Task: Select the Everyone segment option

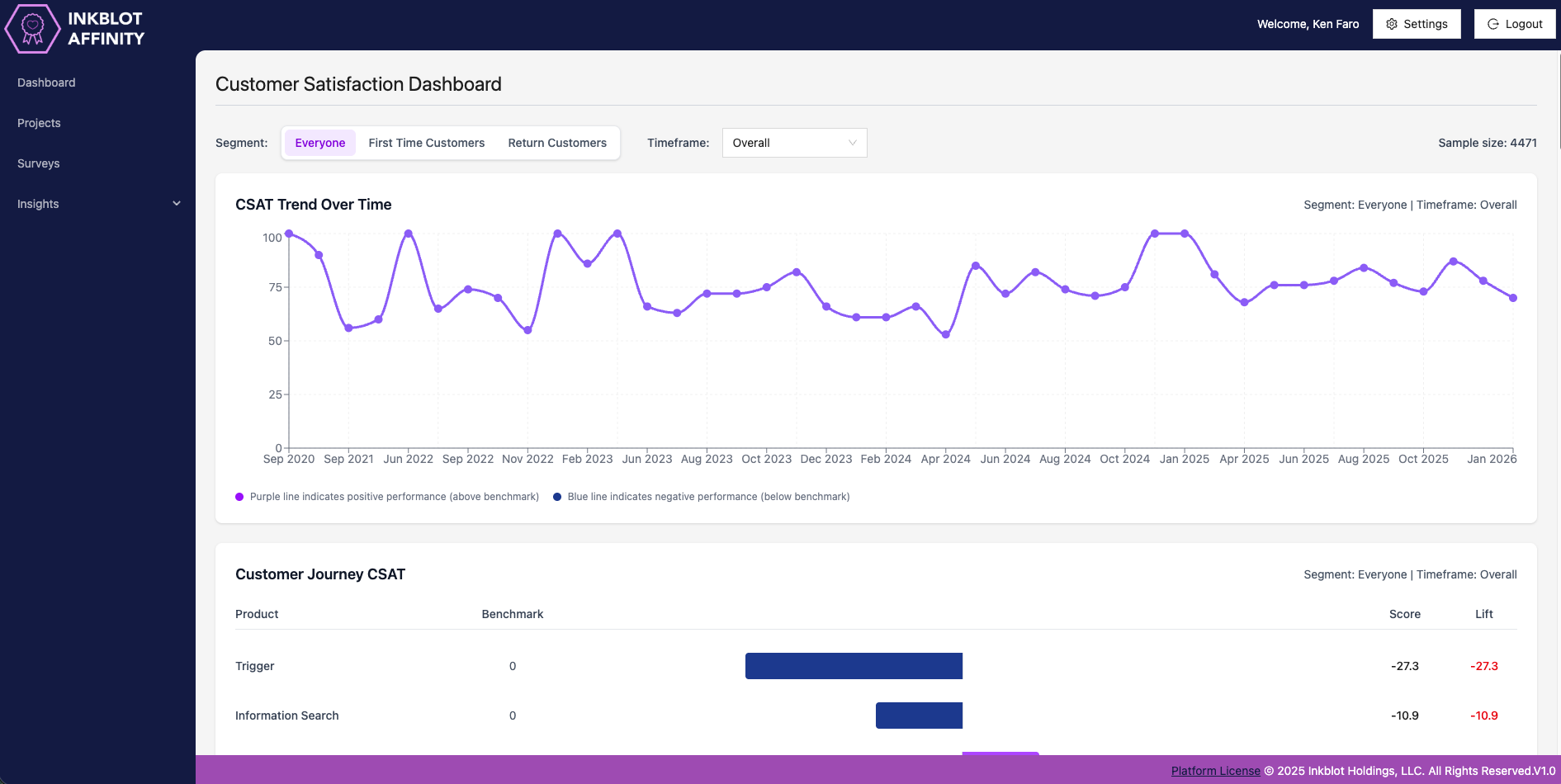Action: coord(320,143)
